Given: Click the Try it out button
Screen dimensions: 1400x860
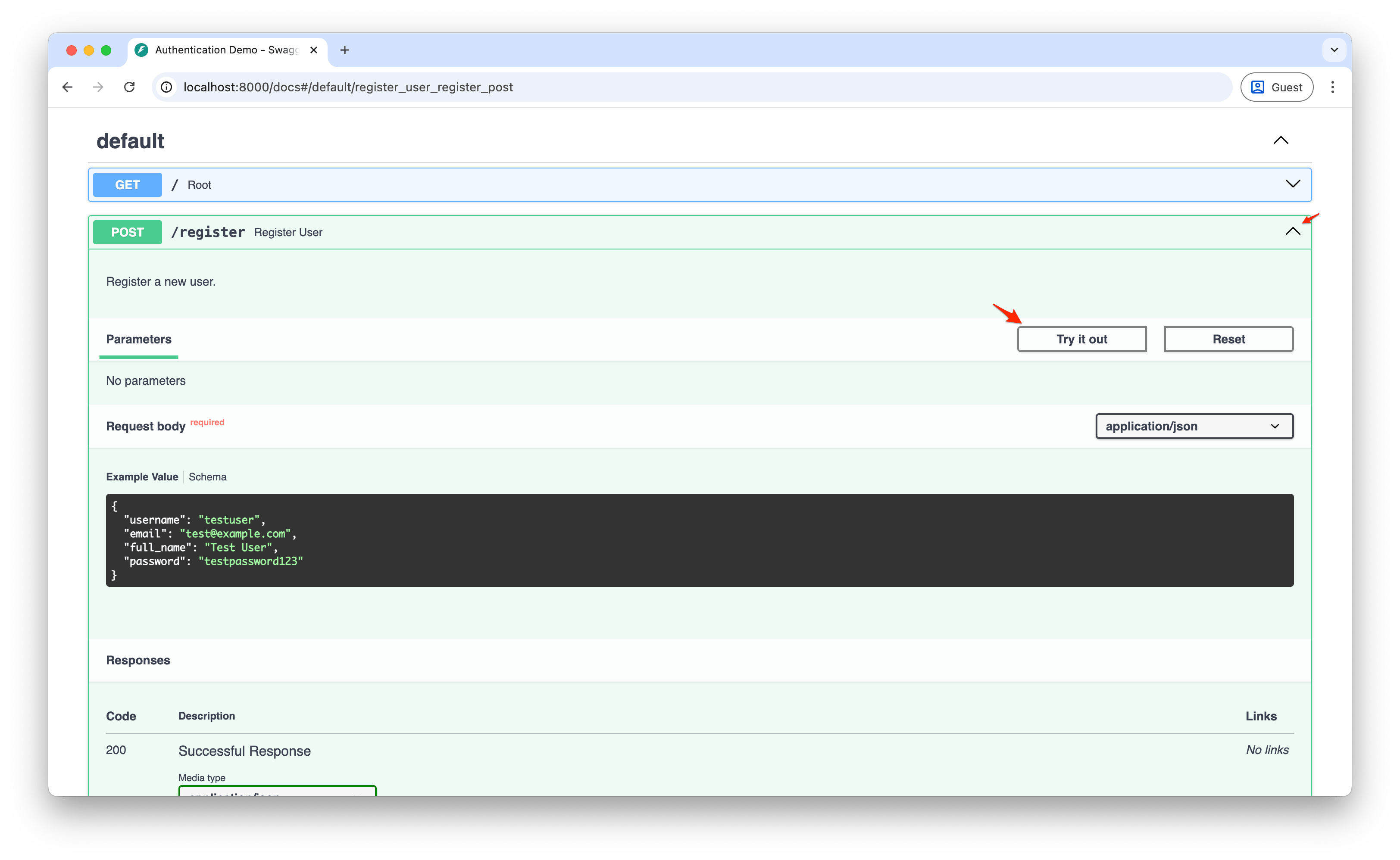Looking at the screenshot, I should 1081,339.
